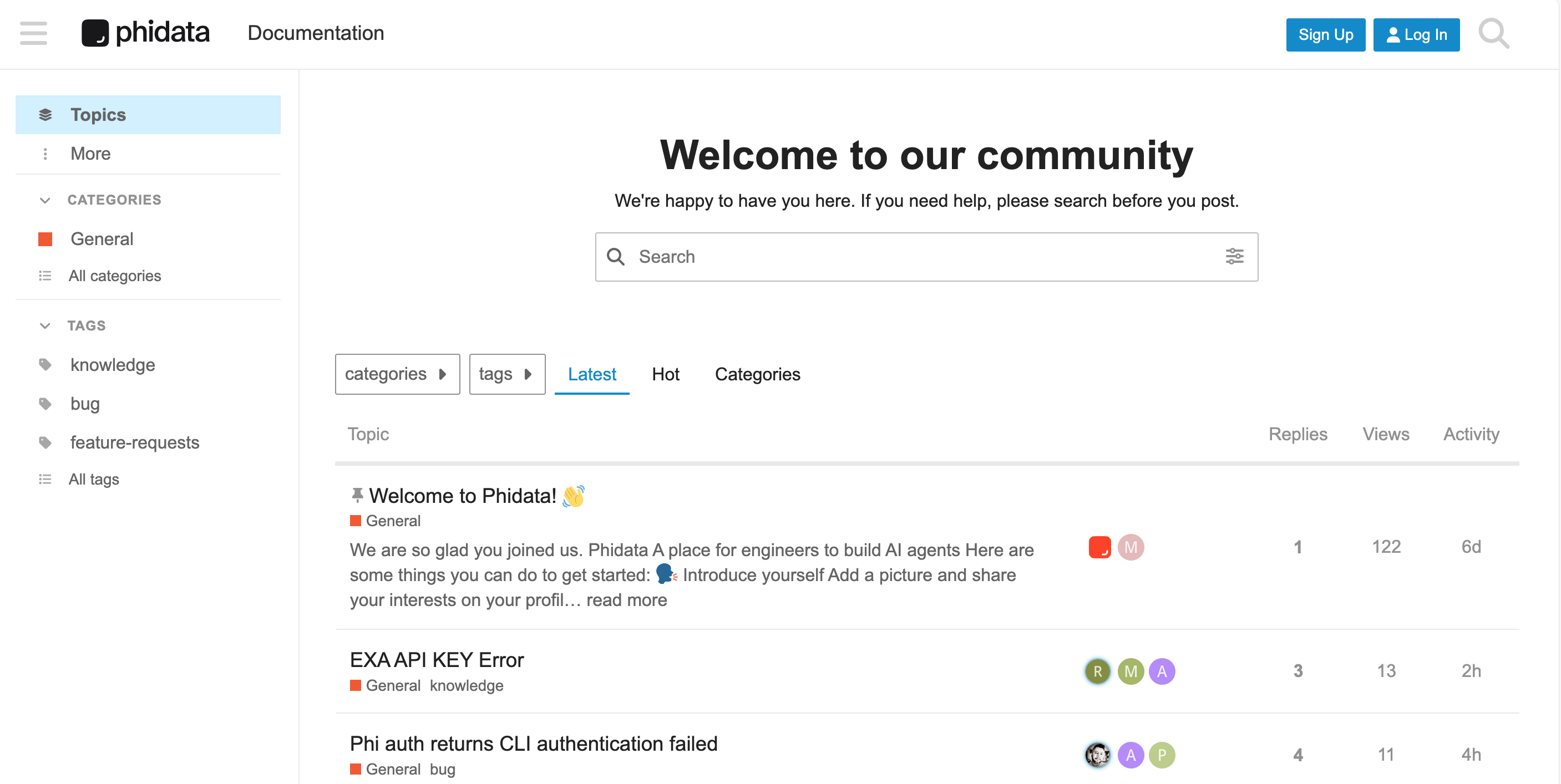Screen dimensions: 1561x784
Task: Click the orange General category swatch in sidebar
Action: (45, 240)
